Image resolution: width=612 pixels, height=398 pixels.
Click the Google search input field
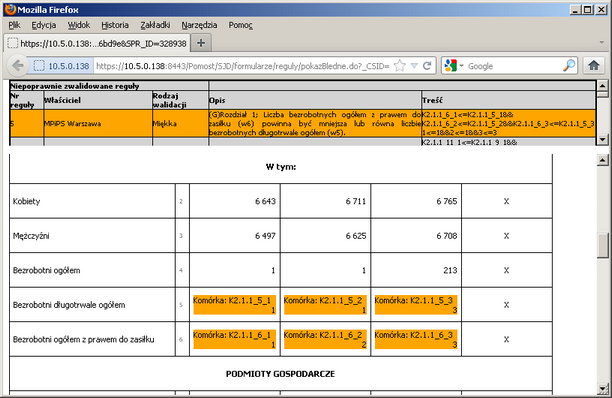(x=514, y=66)
